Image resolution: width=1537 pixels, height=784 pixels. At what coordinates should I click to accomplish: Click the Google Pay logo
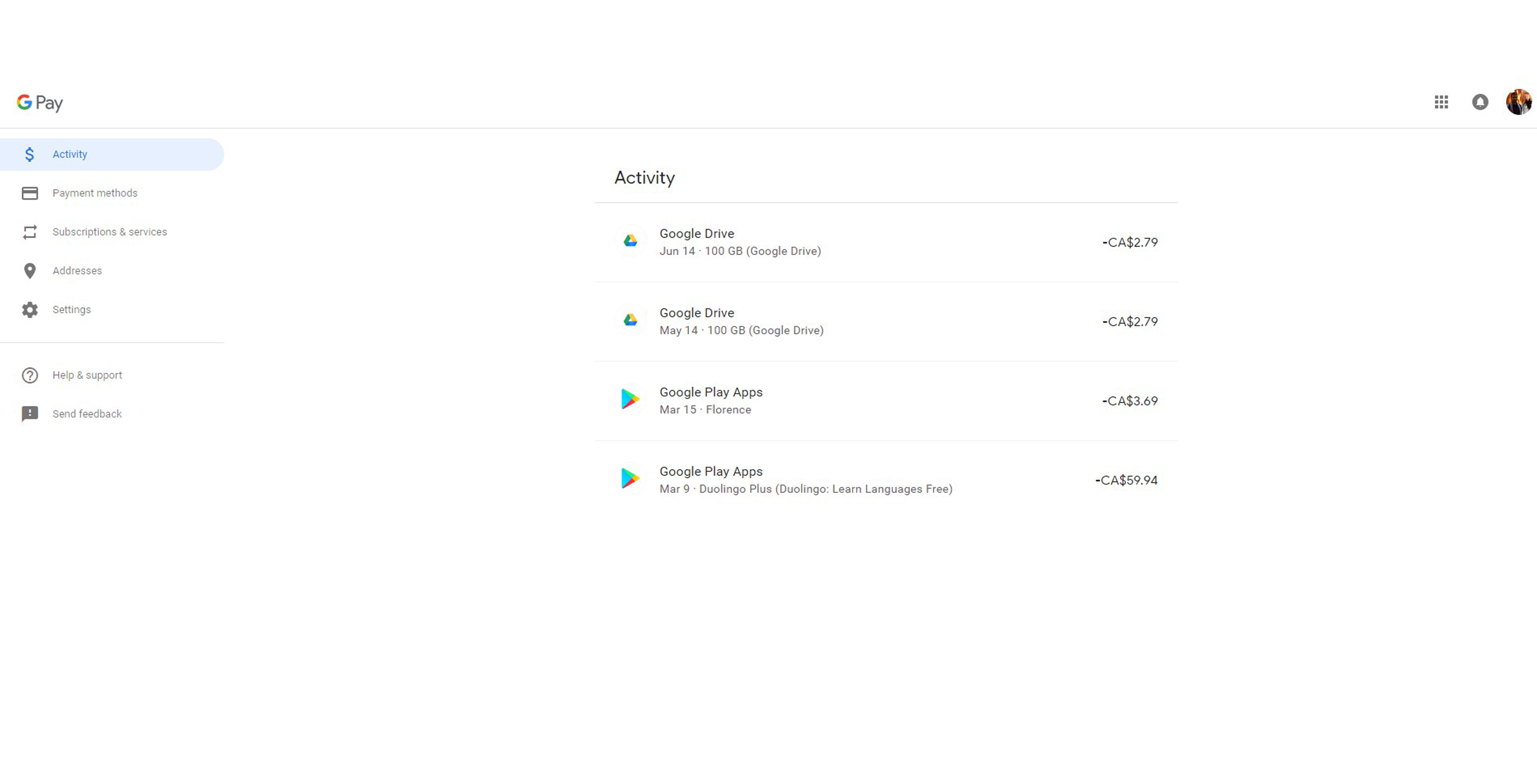[x=39, y=103]
